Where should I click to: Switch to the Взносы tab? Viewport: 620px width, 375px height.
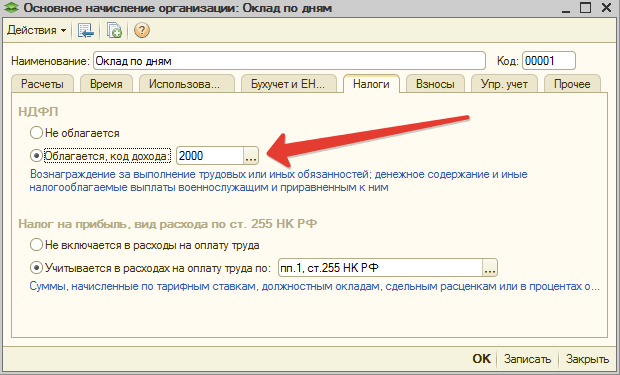[x=435, y=84]
